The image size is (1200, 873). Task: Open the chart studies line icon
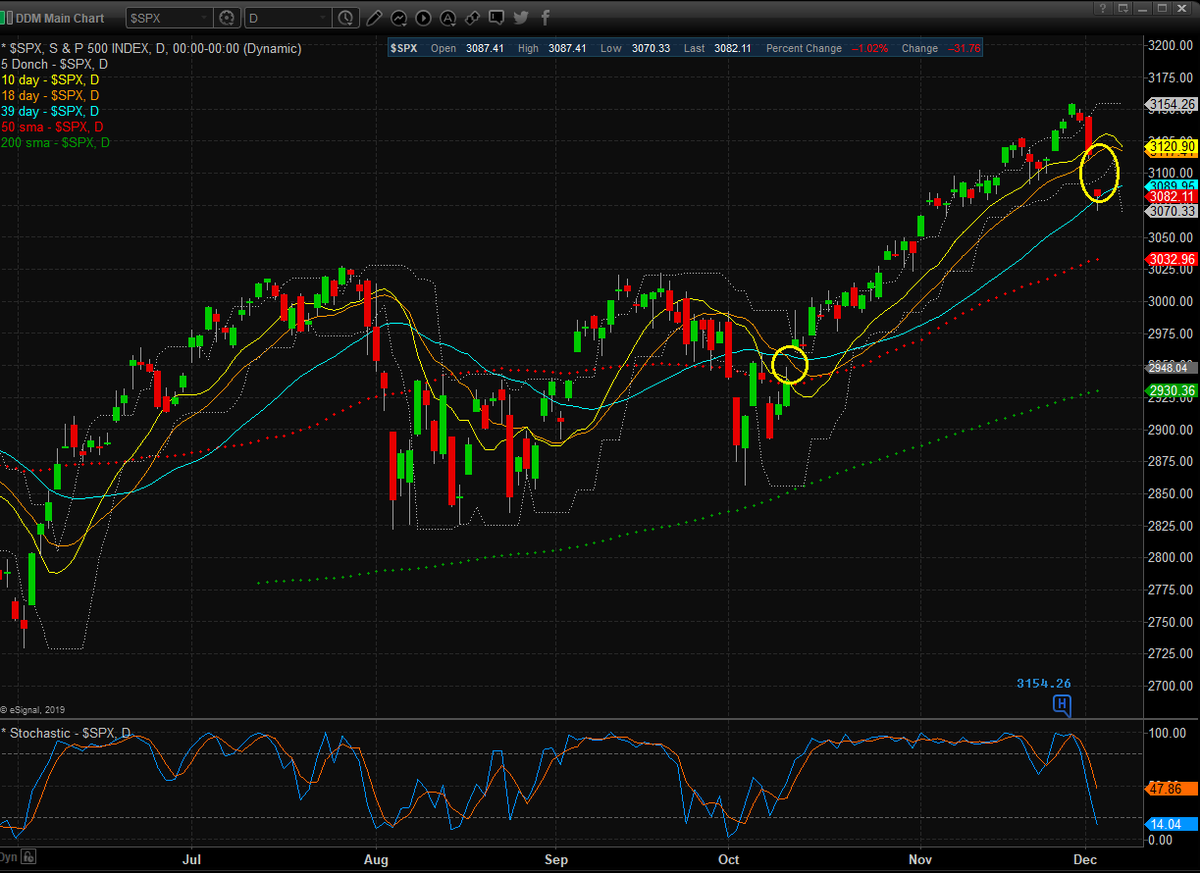tap(399, 18)
